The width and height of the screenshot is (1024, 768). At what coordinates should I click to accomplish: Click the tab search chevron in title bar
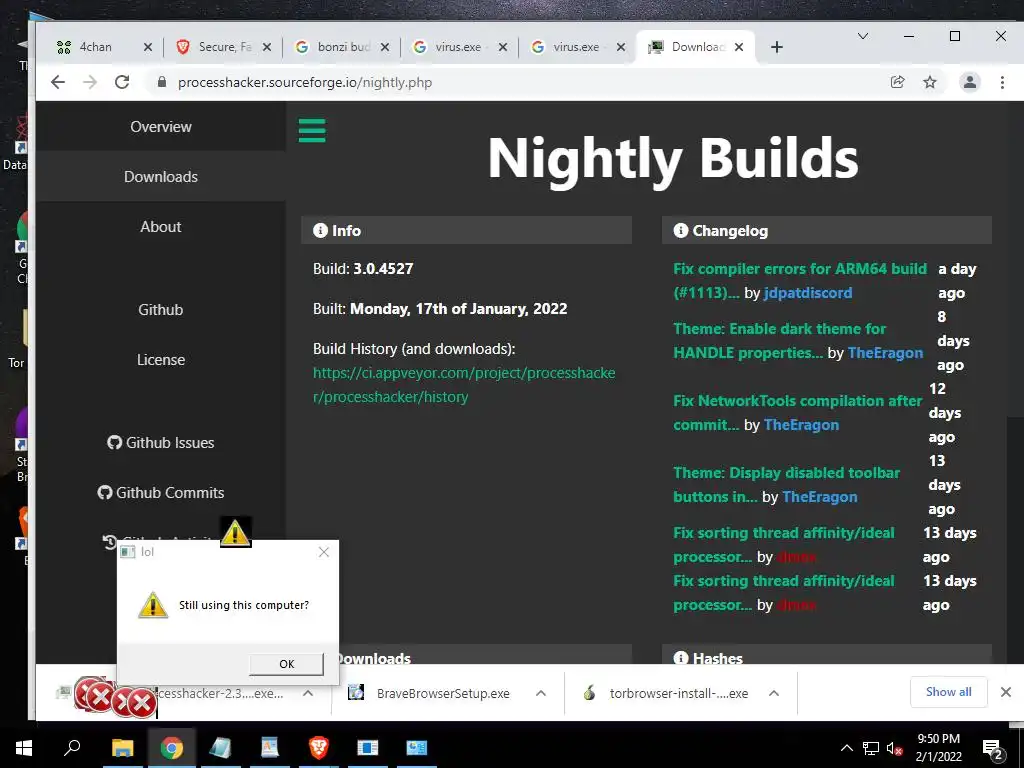pyautogui.click(x=863, y=36)
